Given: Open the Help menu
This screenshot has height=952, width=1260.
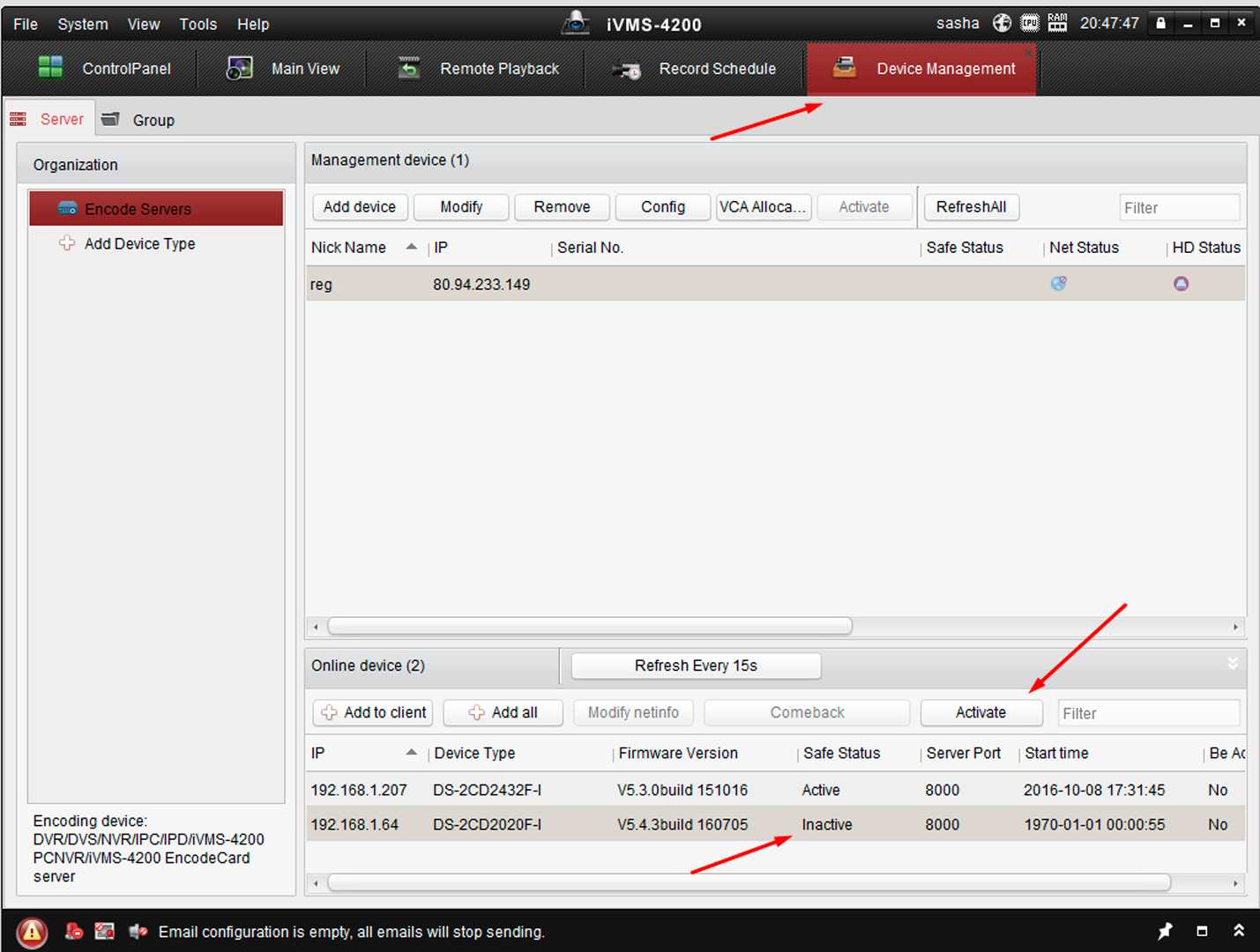Looking at the screenshot, I should click(253, 24).
